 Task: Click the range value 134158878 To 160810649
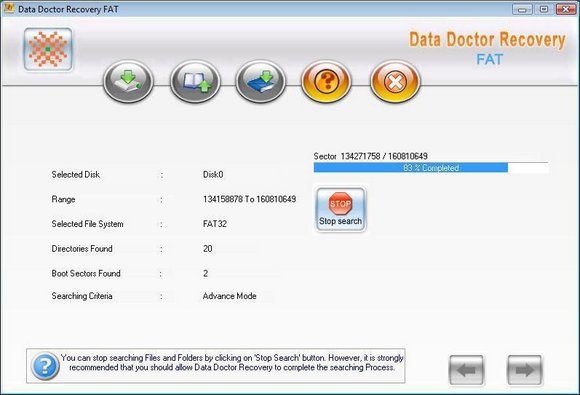[249, 199]
